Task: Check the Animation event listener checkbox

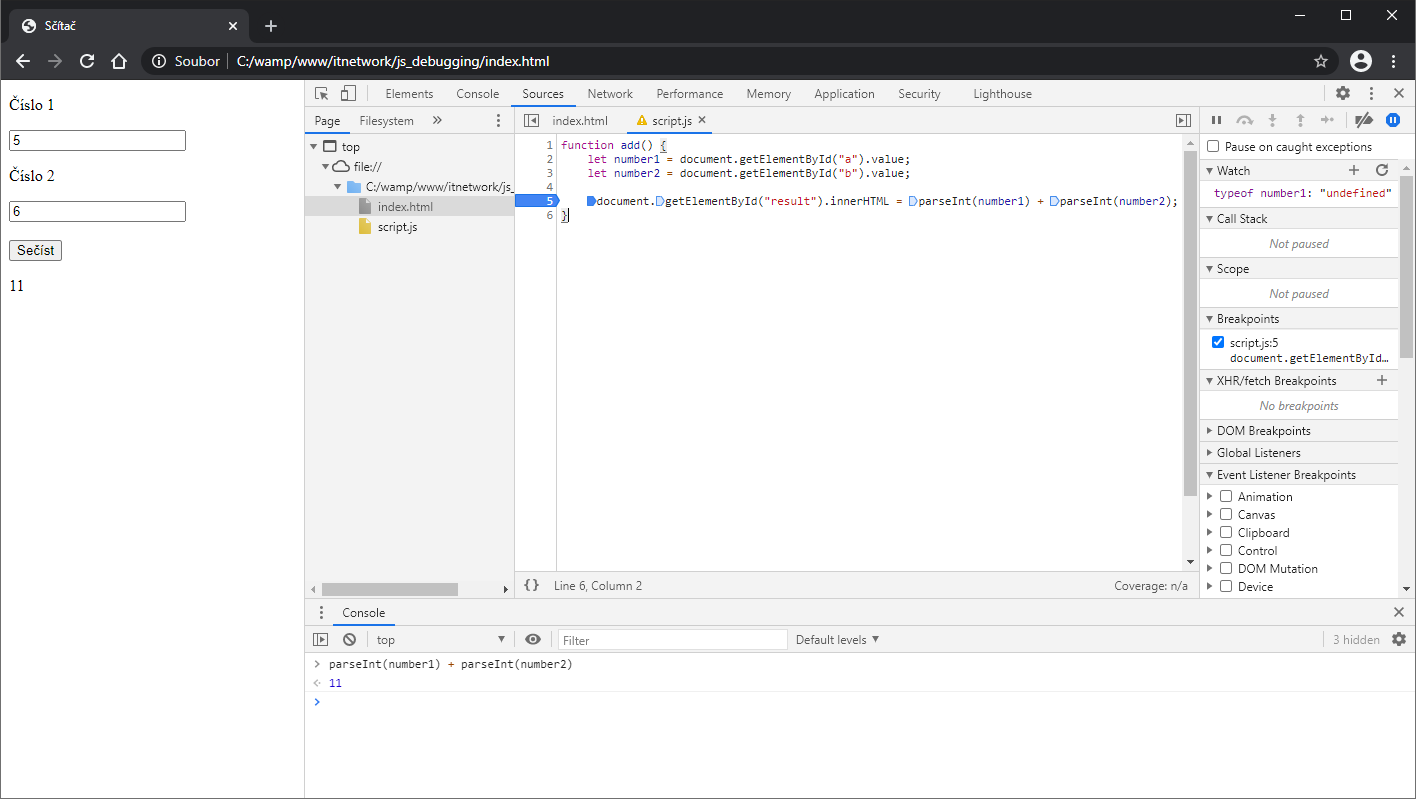Action: coord(1226,497)
